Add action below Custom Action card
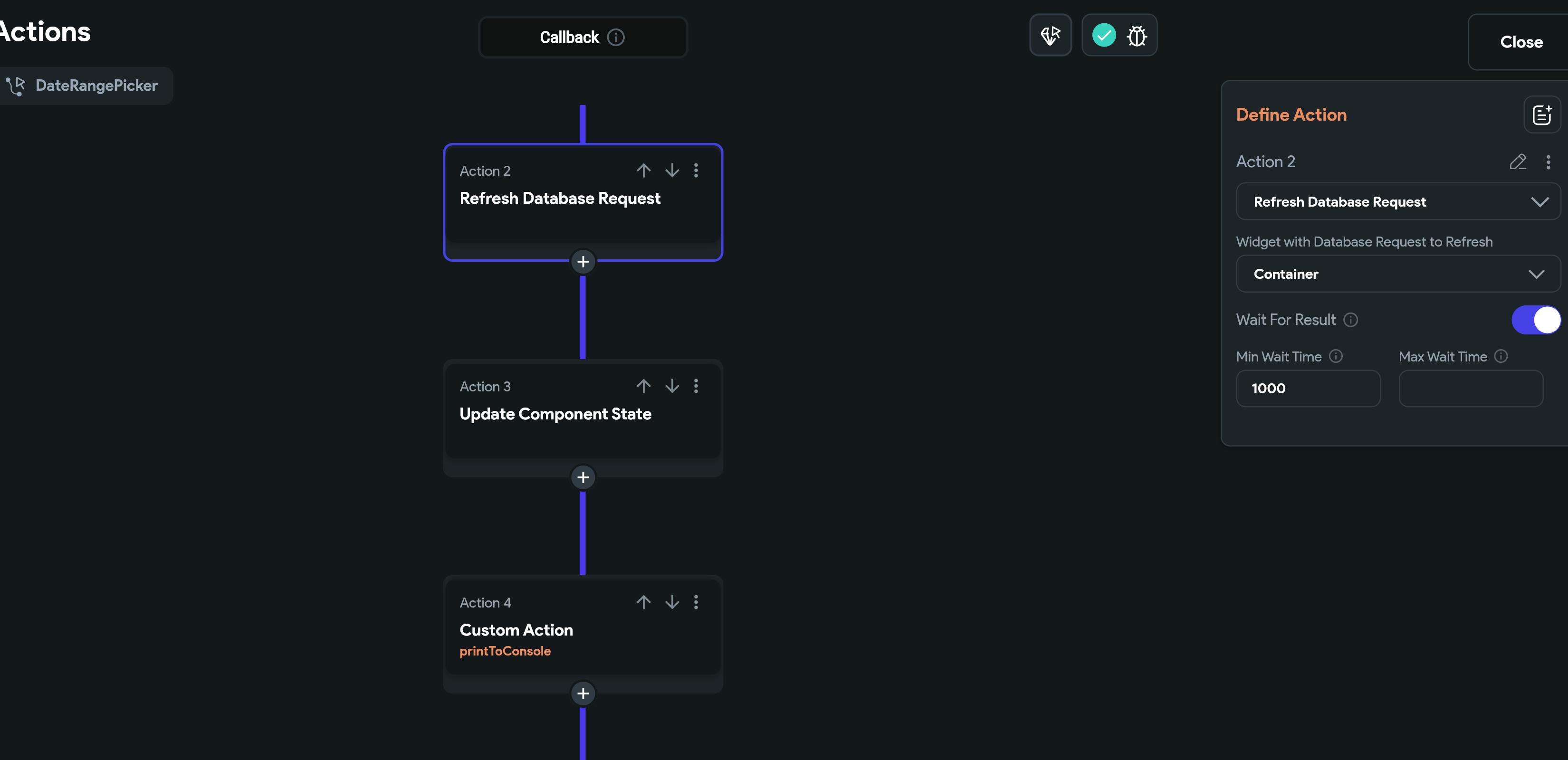Screen dimensions: 1568x760 coord(583,693)
